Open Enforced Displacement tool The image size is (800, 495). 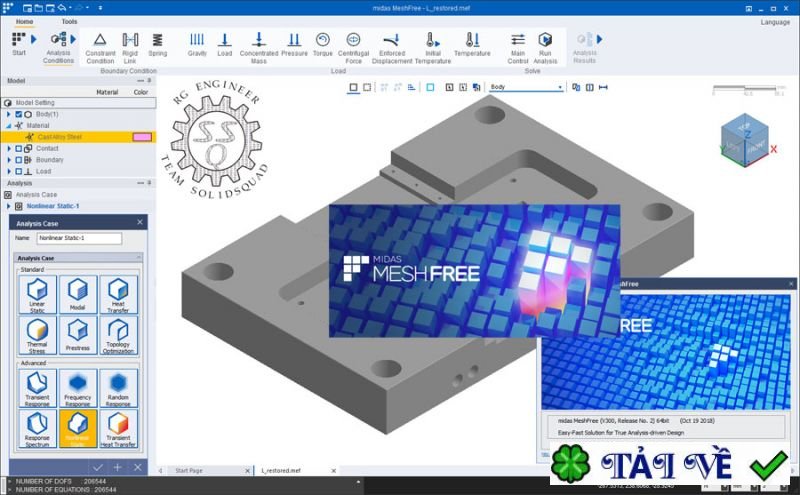pos(392,47)
